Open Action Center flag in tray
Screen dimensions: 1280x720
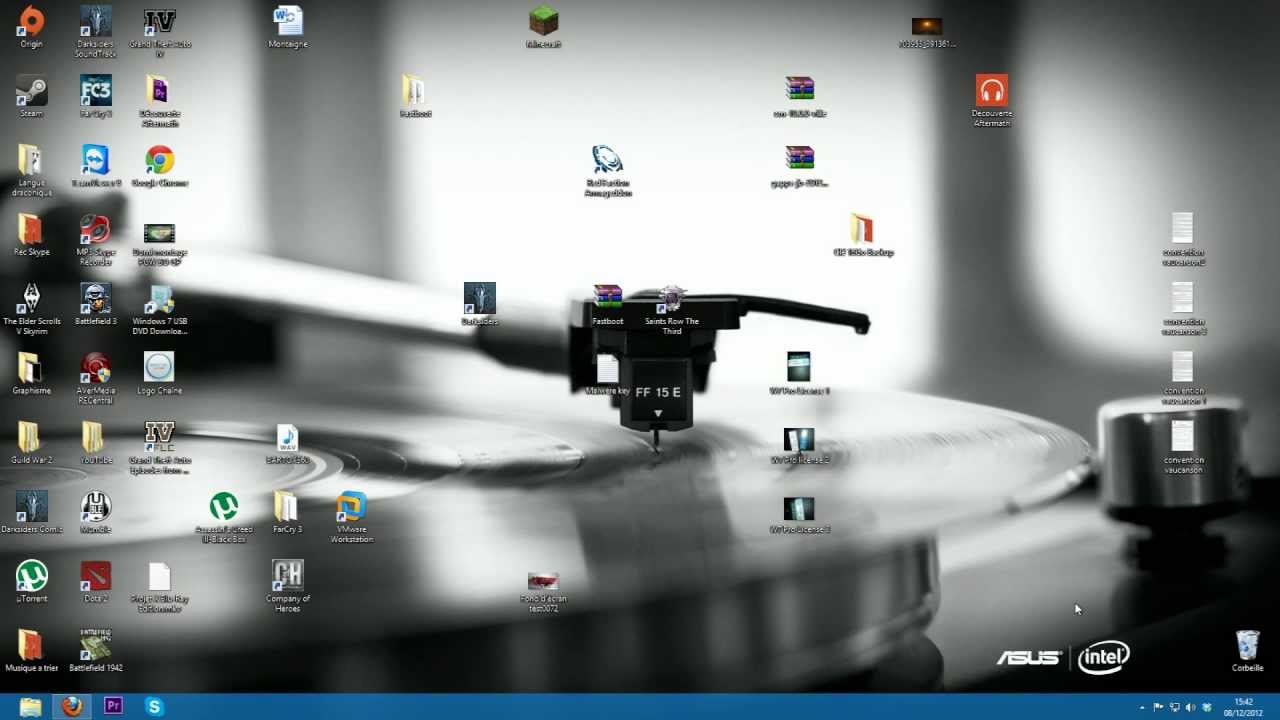[1159, 707]
